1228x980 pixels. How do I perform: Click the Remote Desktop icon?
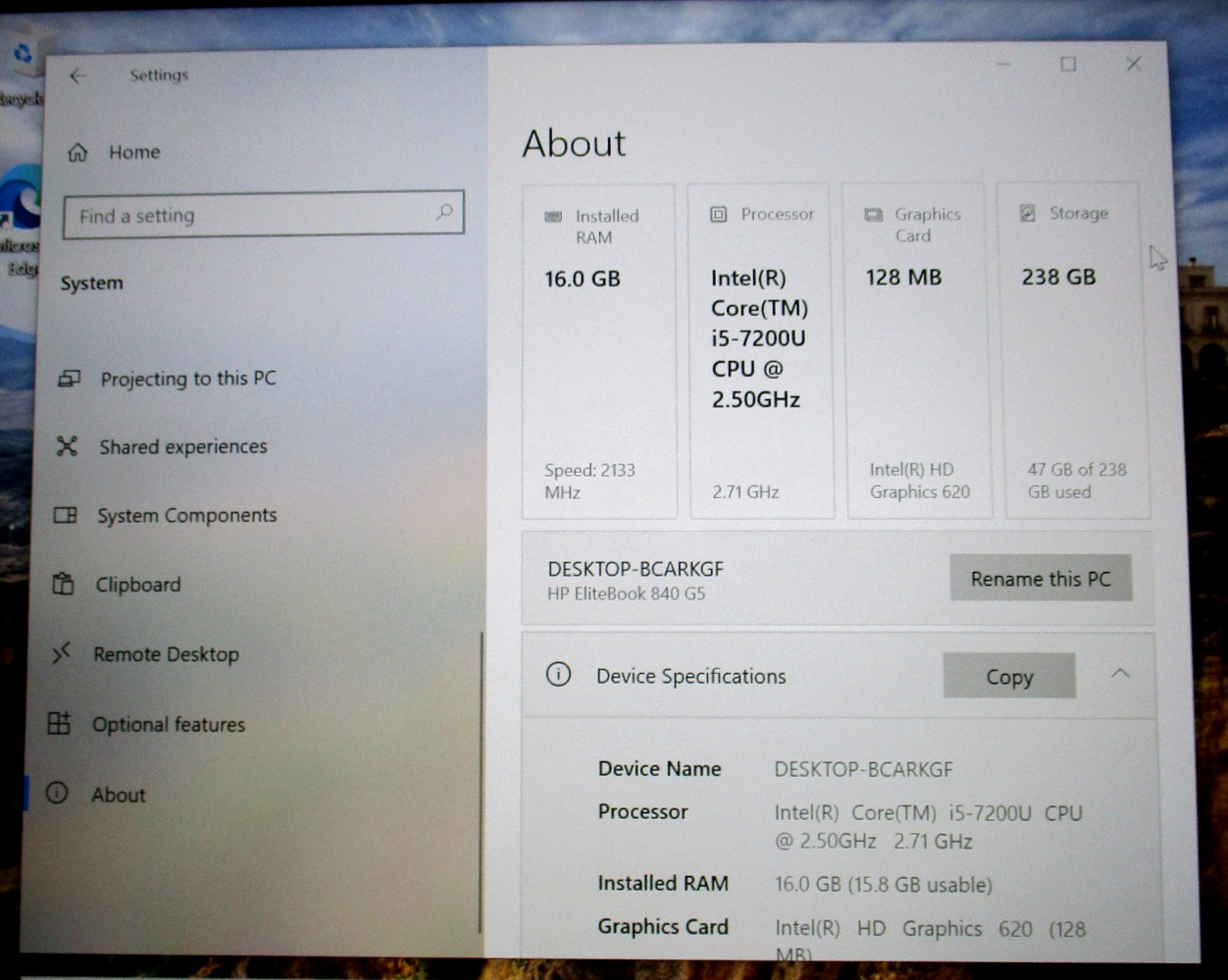point(61,652)
